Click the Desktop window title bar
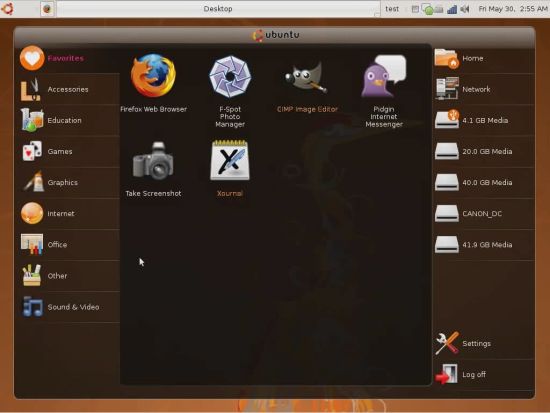Screen dimensions: 550x413 click(x=218, y=8)
